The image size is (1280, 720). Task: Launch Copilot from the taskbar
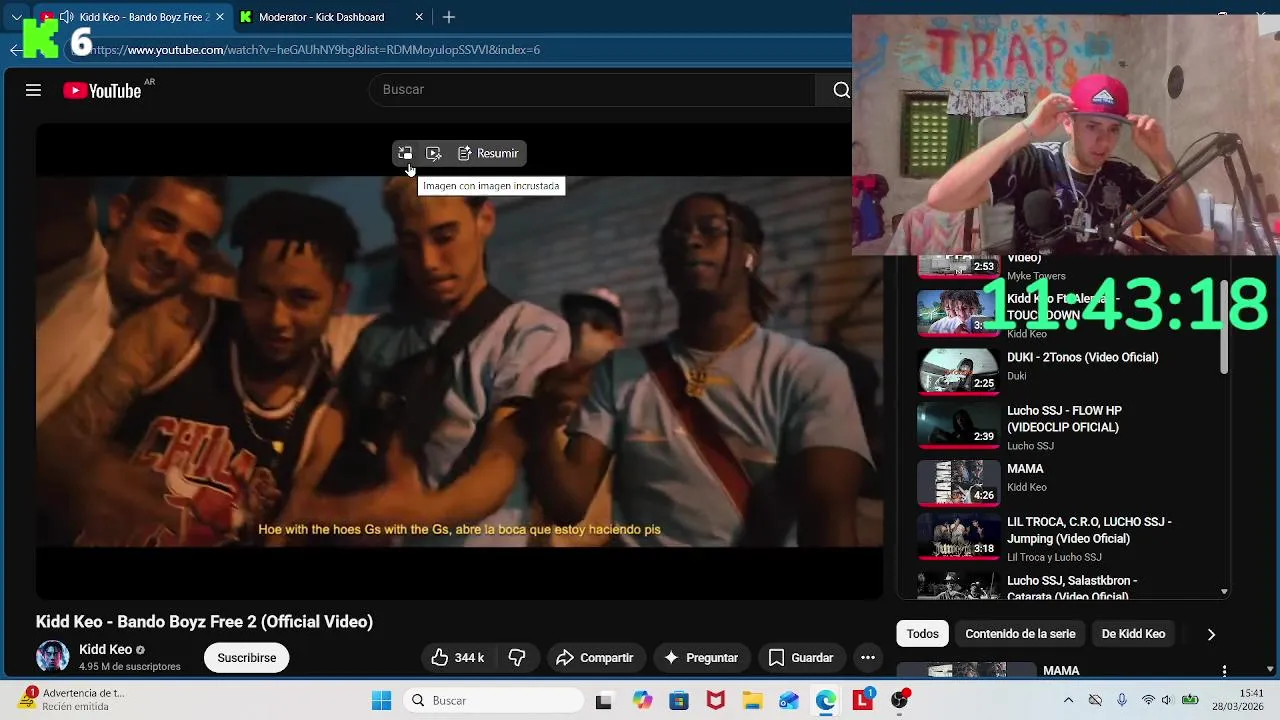(642, 701)
